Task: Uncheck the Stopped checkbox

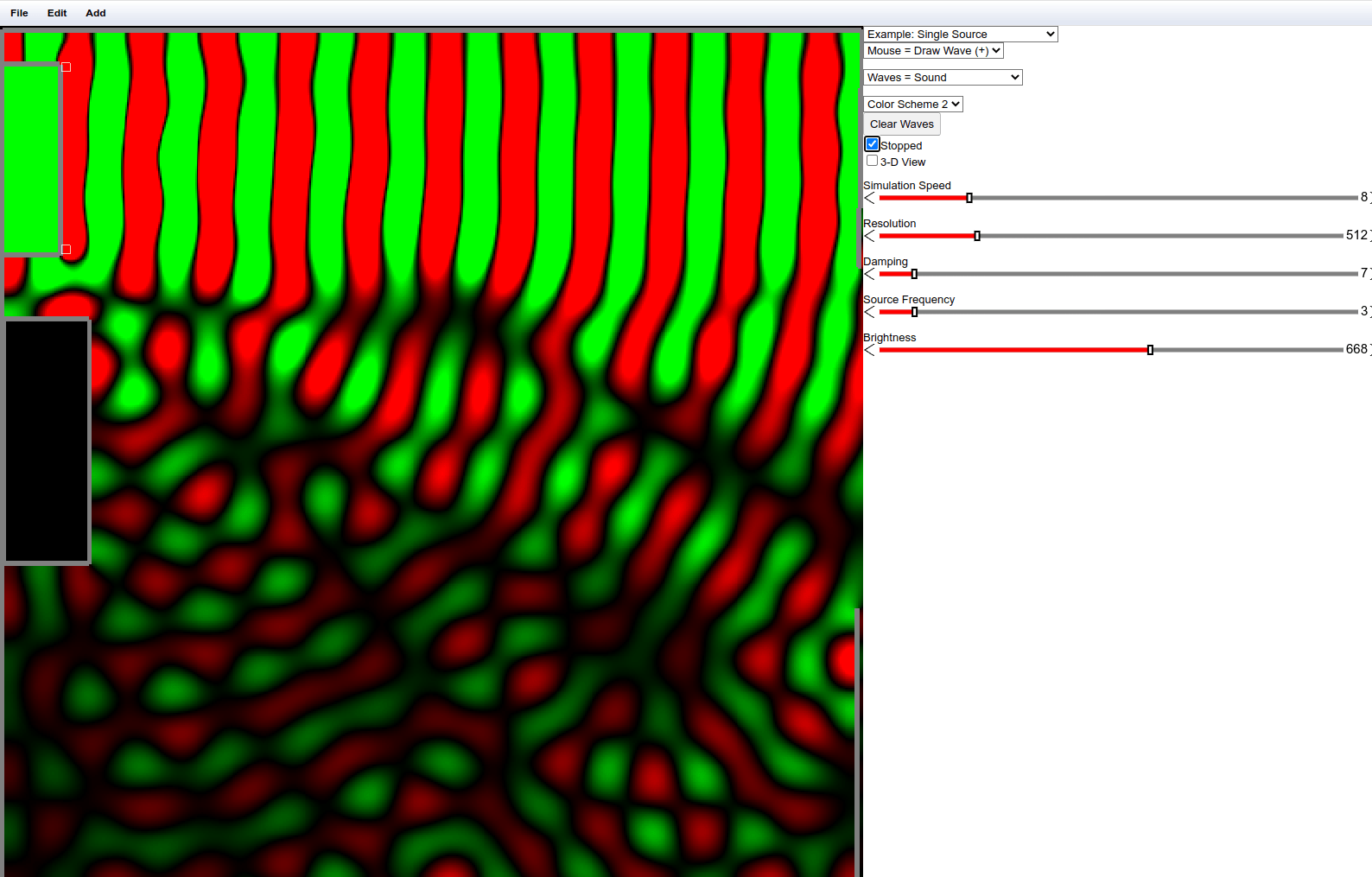Action: [x=872, y=144]
